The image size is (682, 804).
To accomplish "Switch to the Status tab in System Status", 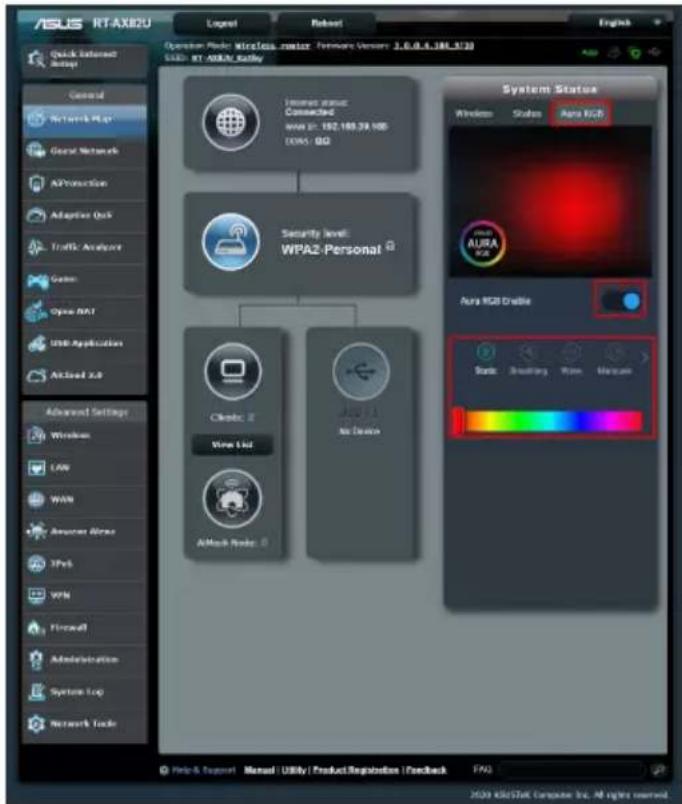I will pos(527,114).
